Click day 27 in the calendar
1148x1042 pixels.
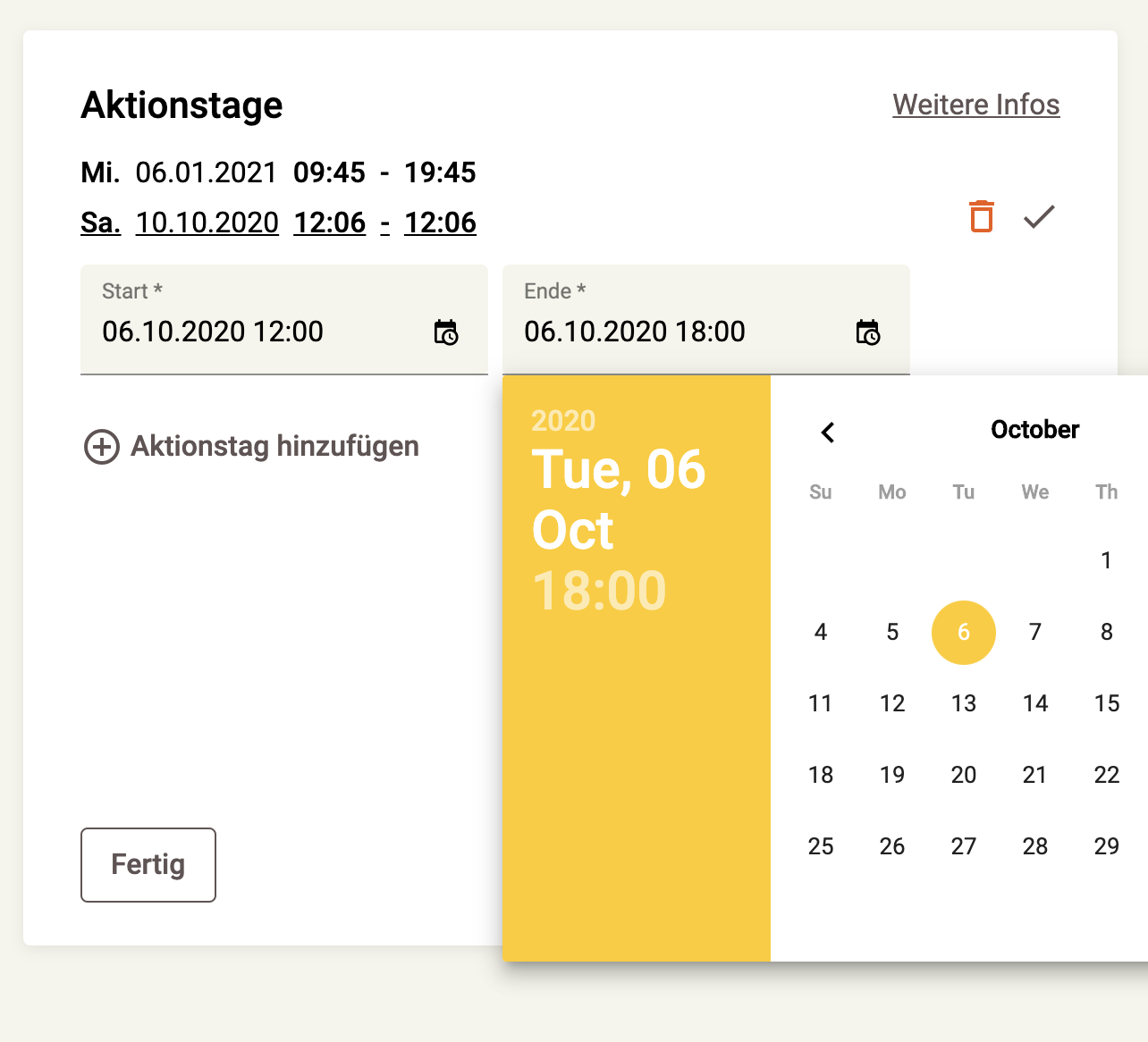click(964, 846)
